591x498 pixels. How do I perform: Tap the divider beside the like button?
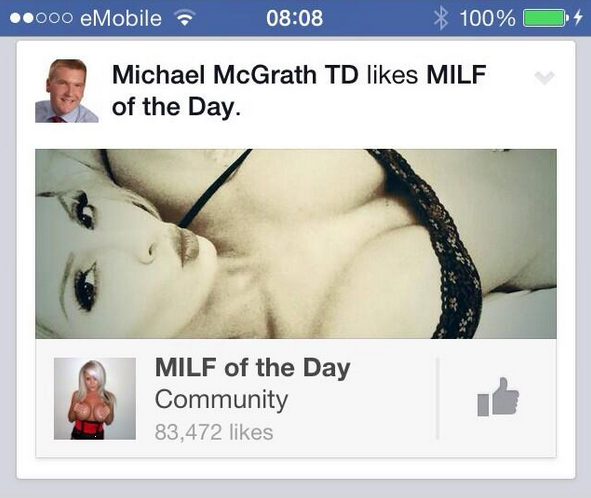tap(437, 398)
